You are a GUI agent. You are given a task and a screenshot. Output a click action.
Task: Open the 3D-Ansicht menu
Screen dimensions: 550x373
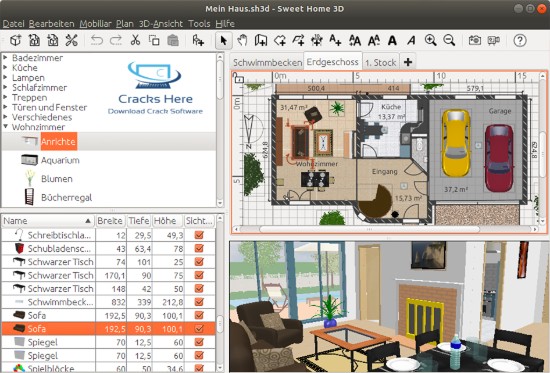(161, 24)
